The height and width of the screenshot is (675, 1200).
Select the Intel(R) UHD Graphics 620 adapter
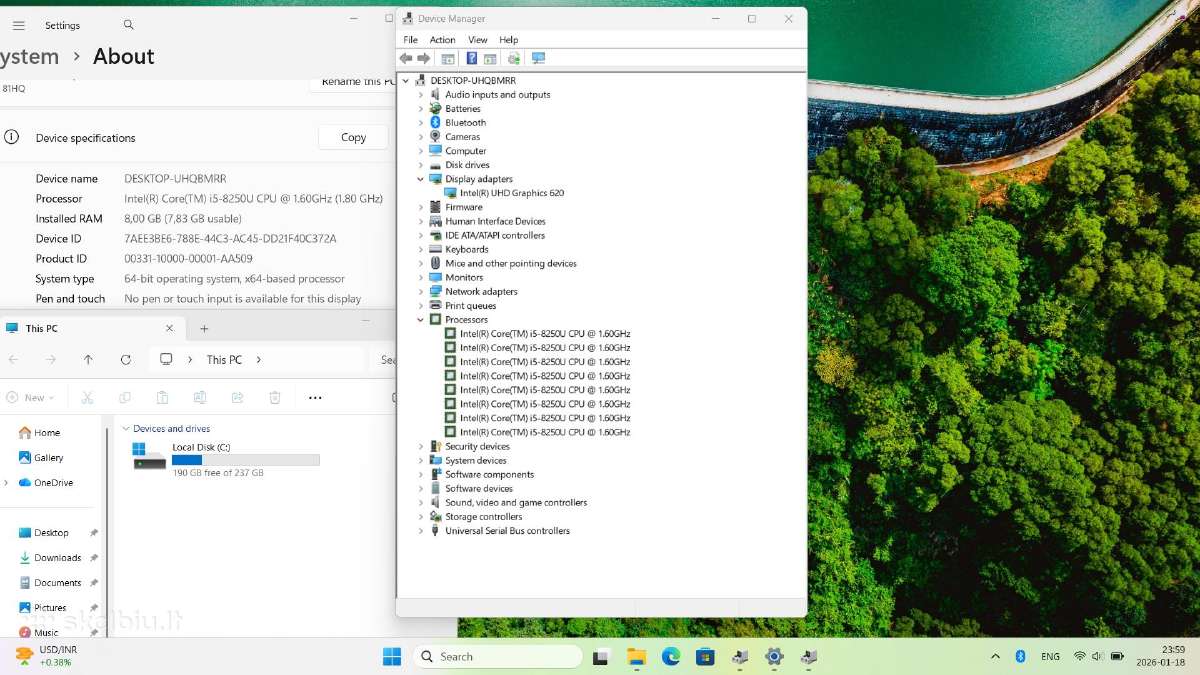pos(511,193)
